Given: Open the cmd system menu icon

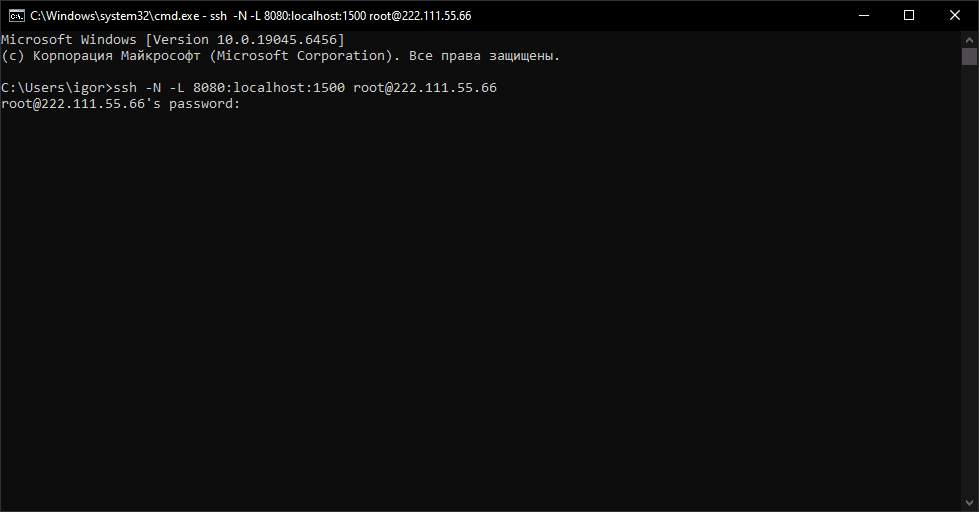Looking at the screenshot, I should coord(16,15).
